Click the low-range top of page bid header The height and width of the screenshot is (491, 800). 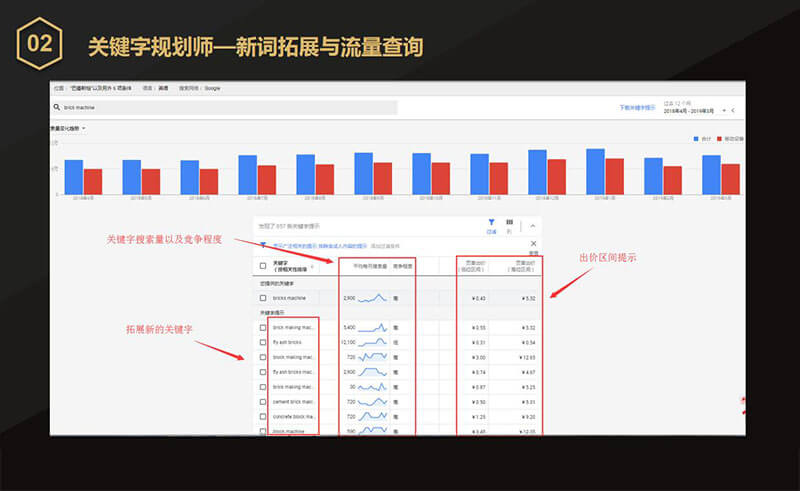472,266
